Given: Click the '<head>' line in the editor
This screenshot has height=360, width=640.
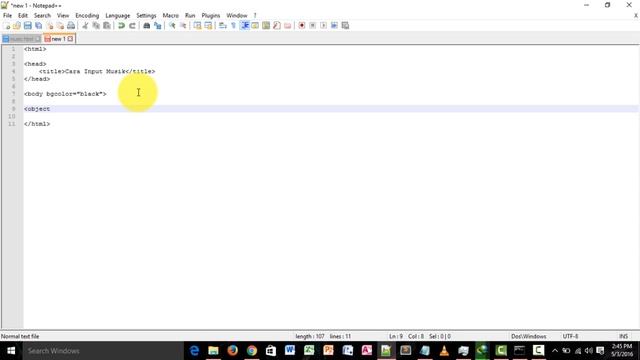Looking at the screenshot, I should [35, 64].
